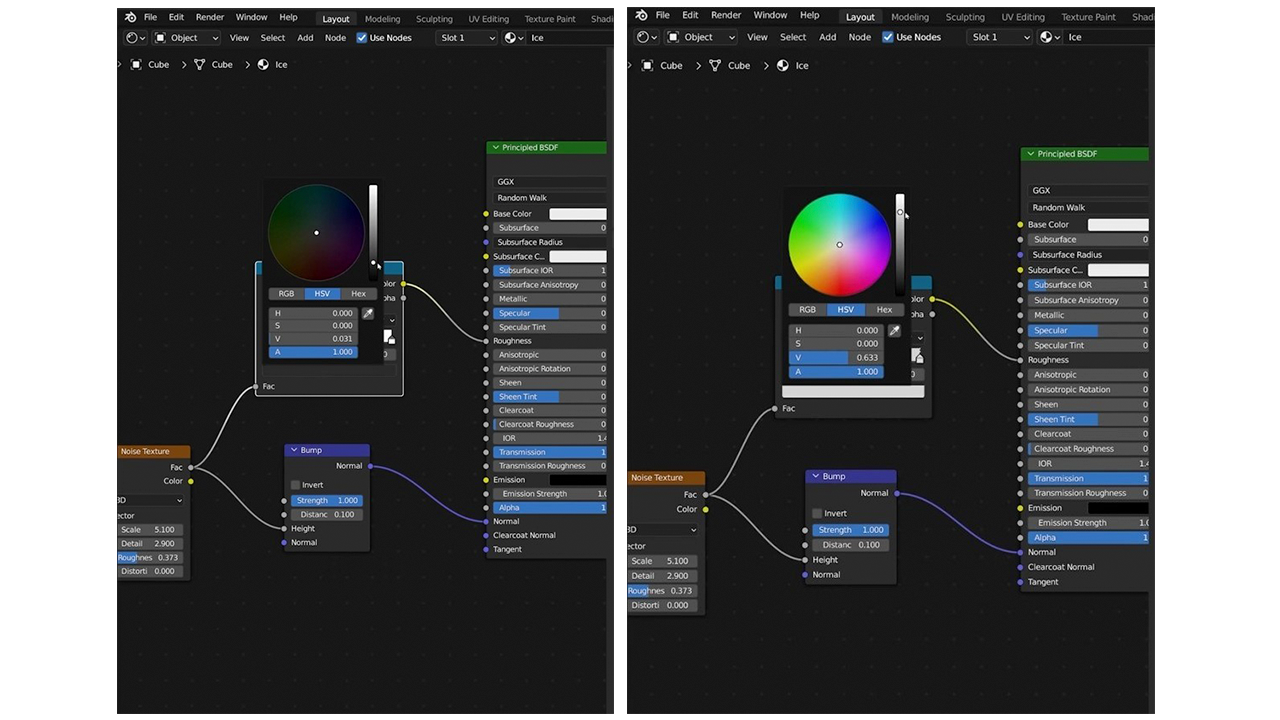Open the Edit menu in right window
Image resolution: width=1280 pixels, height=720 pixels.
(x=690, y=15)
